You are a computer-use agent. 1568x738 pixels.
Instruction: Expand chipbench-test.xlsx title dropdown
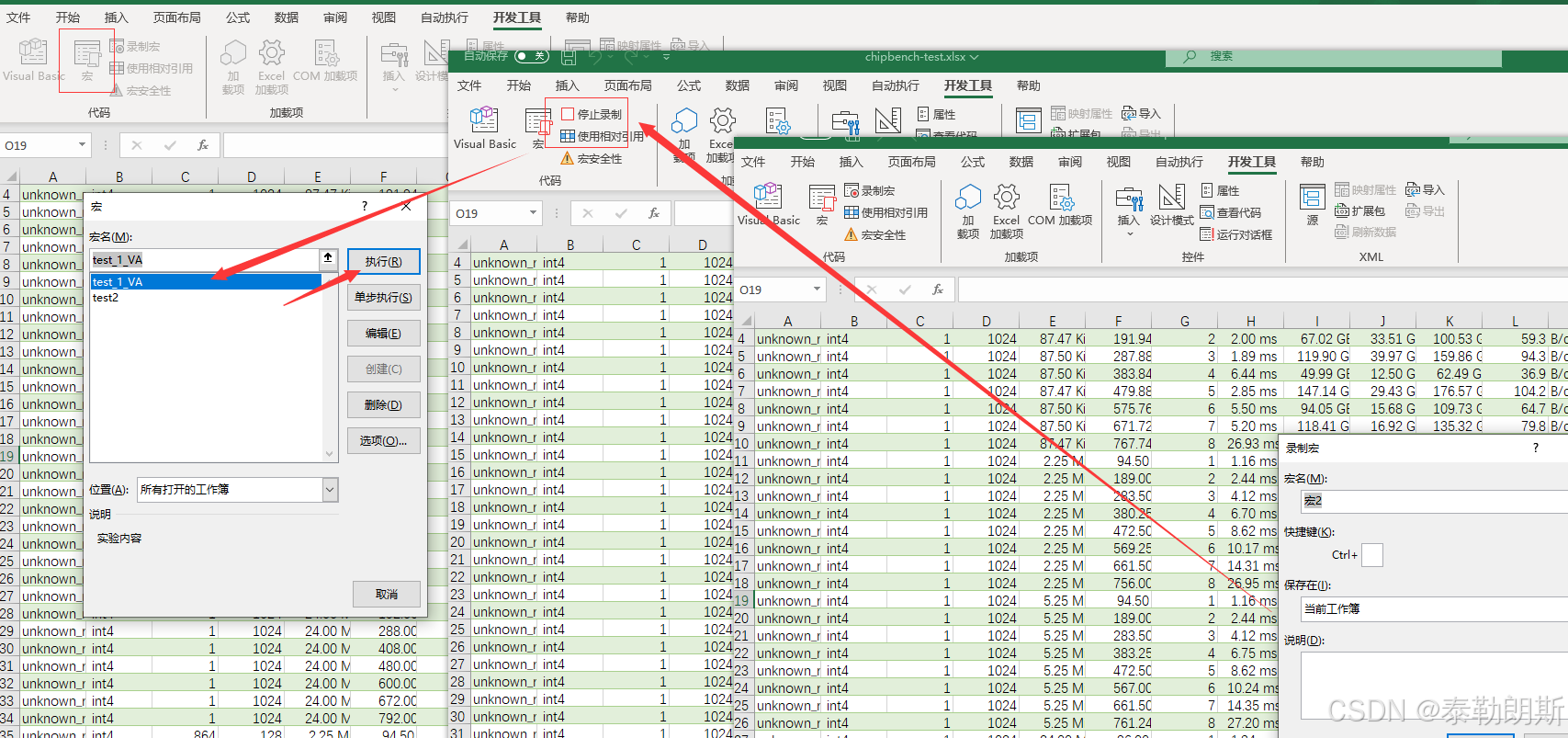pyautogui.click(x=974, y=57)
